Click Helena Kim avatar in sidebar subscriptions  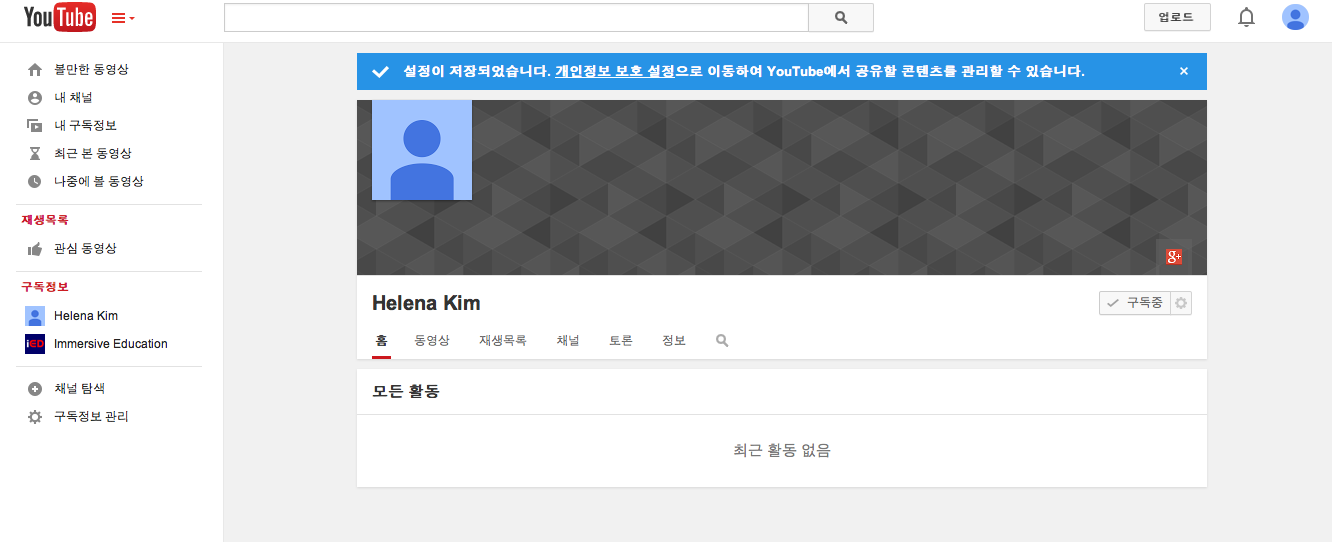pos(35,316)
